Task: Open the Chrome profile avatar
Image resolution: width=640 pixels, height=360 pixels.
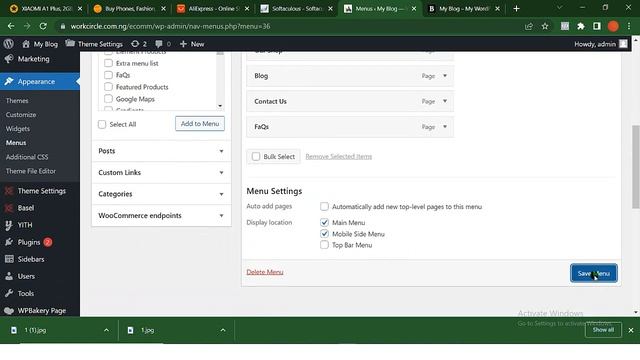Action: pos(613,26)
